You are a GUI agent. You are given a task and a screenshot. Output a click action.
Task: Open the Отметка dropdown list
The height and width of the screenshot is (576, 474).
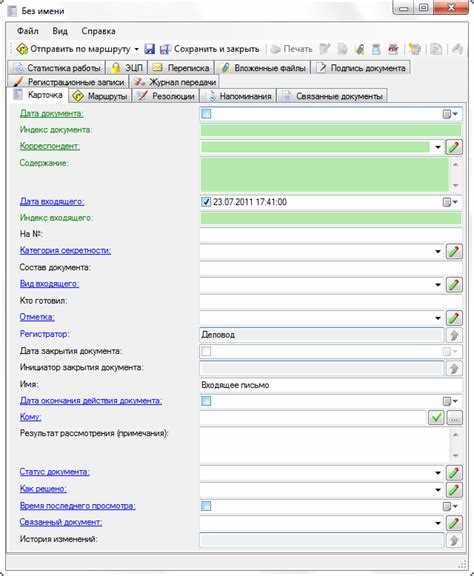[x=438, y=318]
